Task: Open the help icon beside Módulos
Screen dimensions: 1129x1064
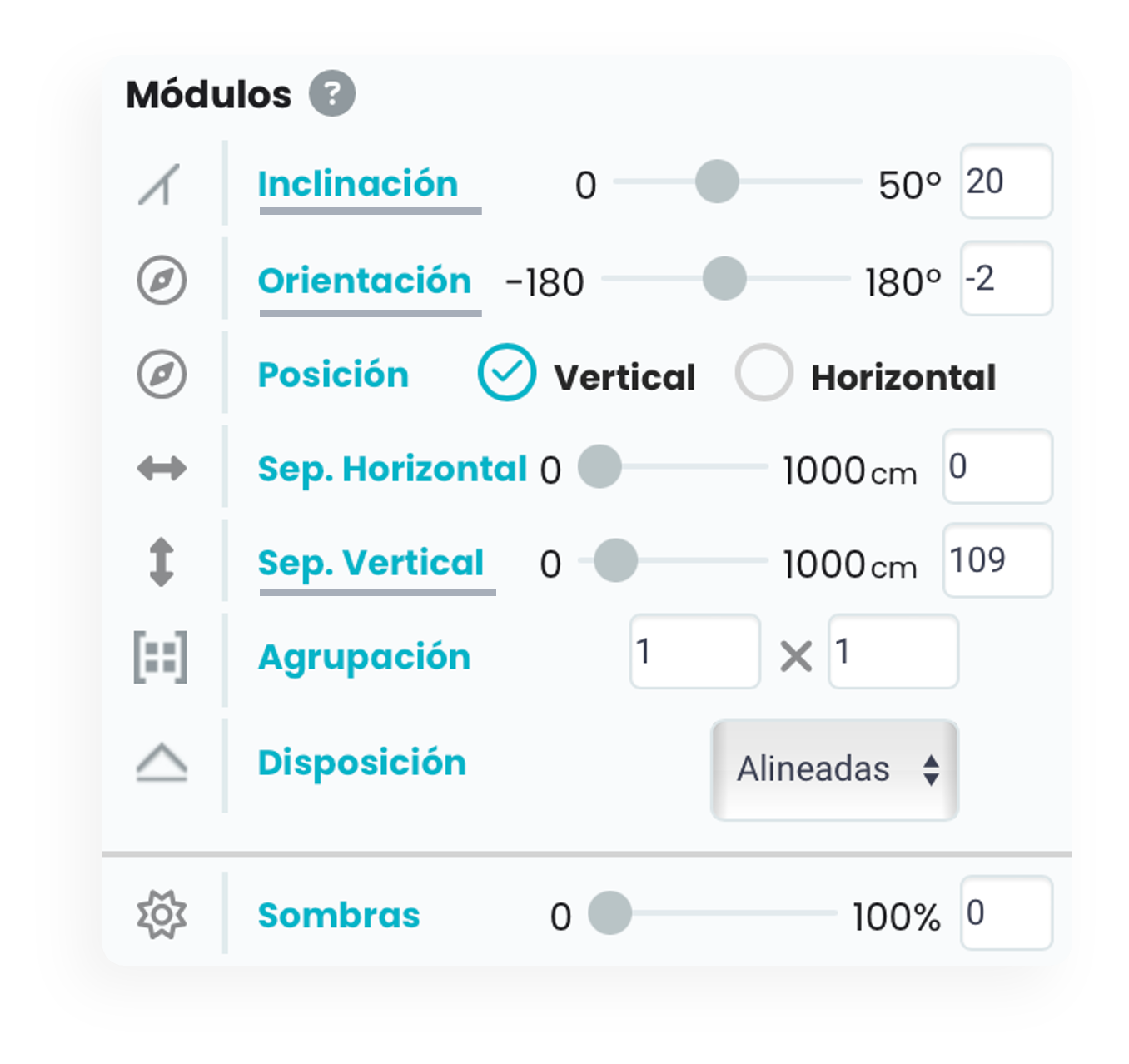Action: click(332, 93)
